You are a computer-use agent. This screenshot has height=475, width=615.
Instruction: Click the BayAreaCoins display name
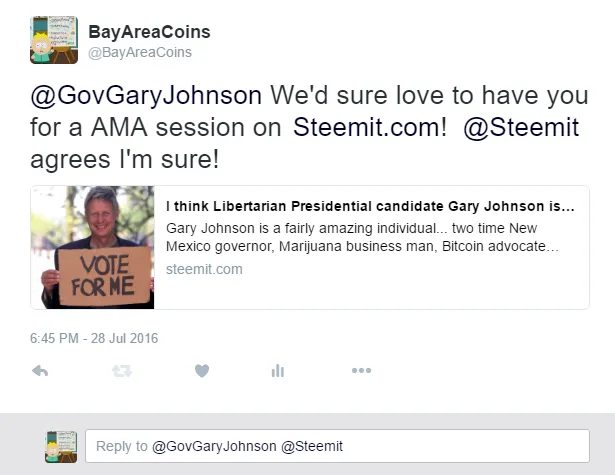pyautogui.click(x=149, y=32)
